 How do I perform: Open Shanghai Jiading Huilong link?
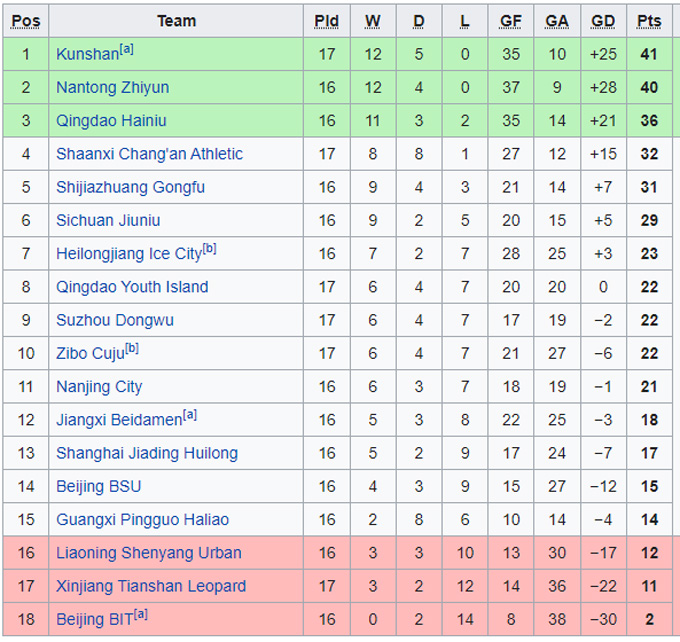(147, 453)
